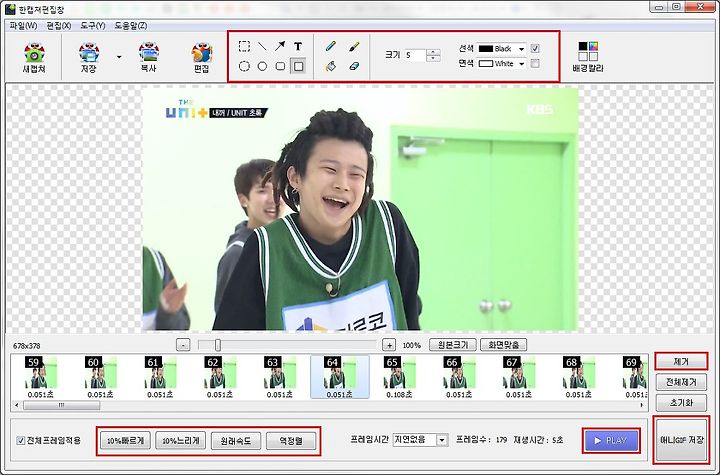This screenshot has width=720, height=475.
Task: Open the 프레임시간 지연없음 dropdown
Action: coord(420,440)
